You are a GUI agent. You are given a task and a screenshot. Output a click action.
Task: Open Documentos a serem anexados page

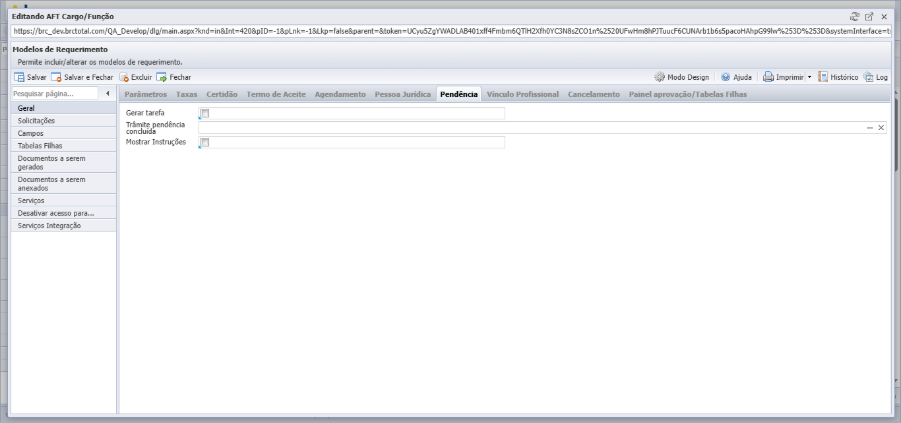click(63, 183)
